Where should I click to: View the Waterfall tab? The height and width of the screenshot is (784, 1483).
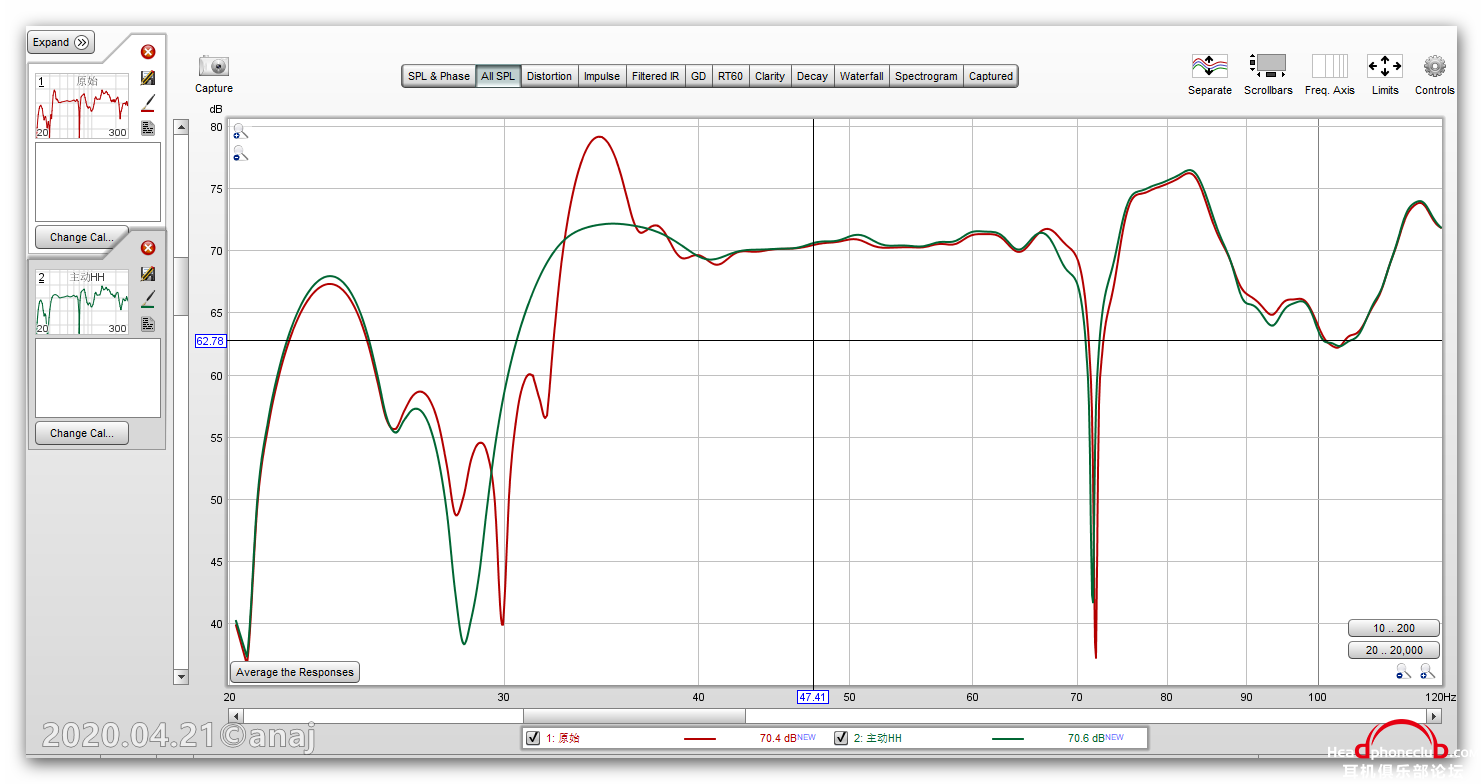click(862, 76)
